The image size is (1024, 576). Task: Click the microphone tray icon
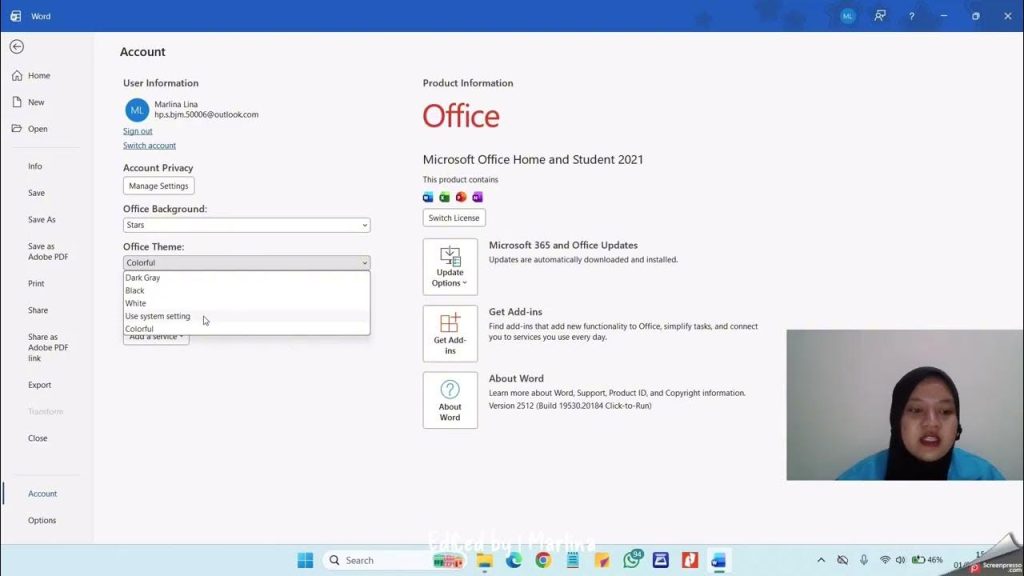coord(864,560)
